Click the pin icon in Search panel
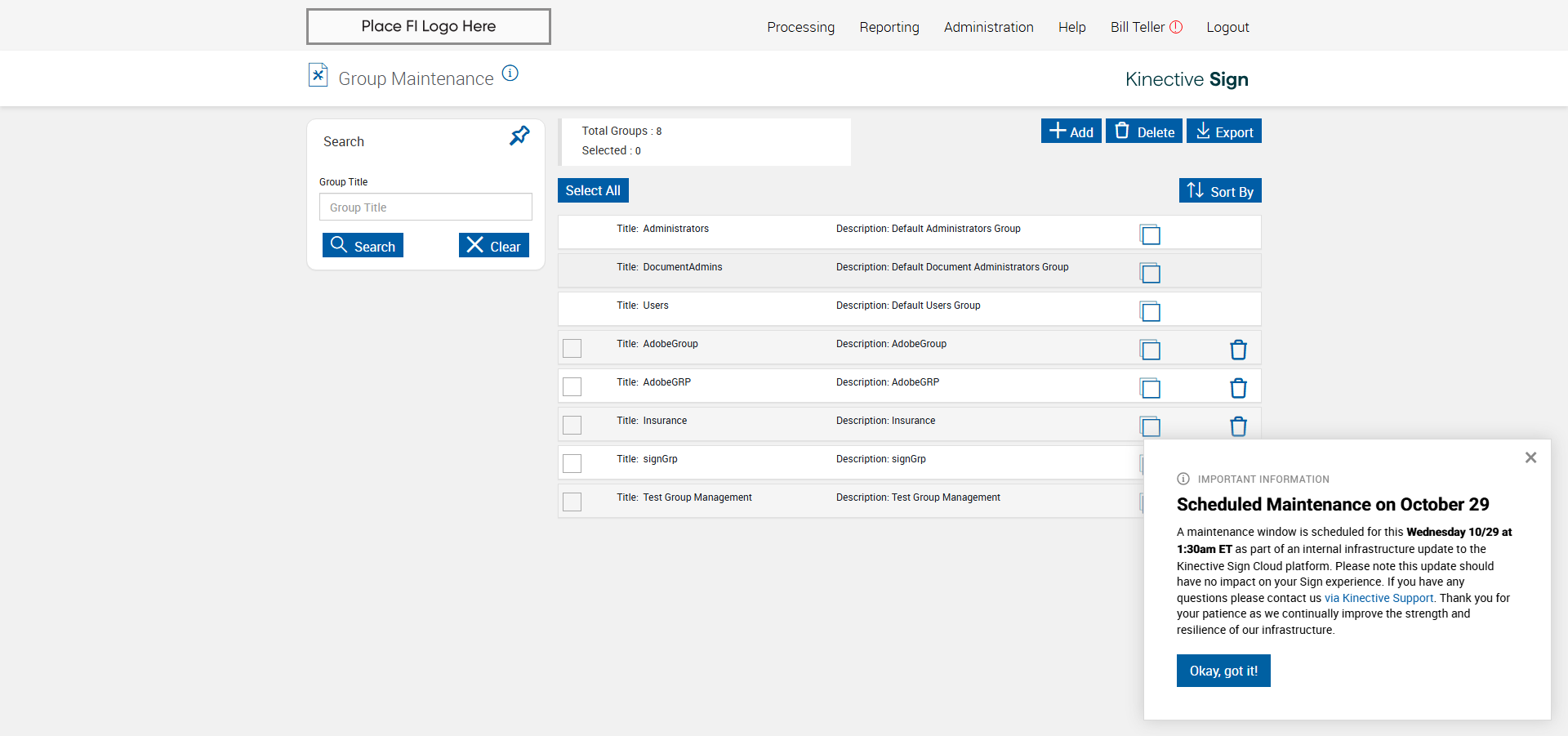 [x=519, y=136]
